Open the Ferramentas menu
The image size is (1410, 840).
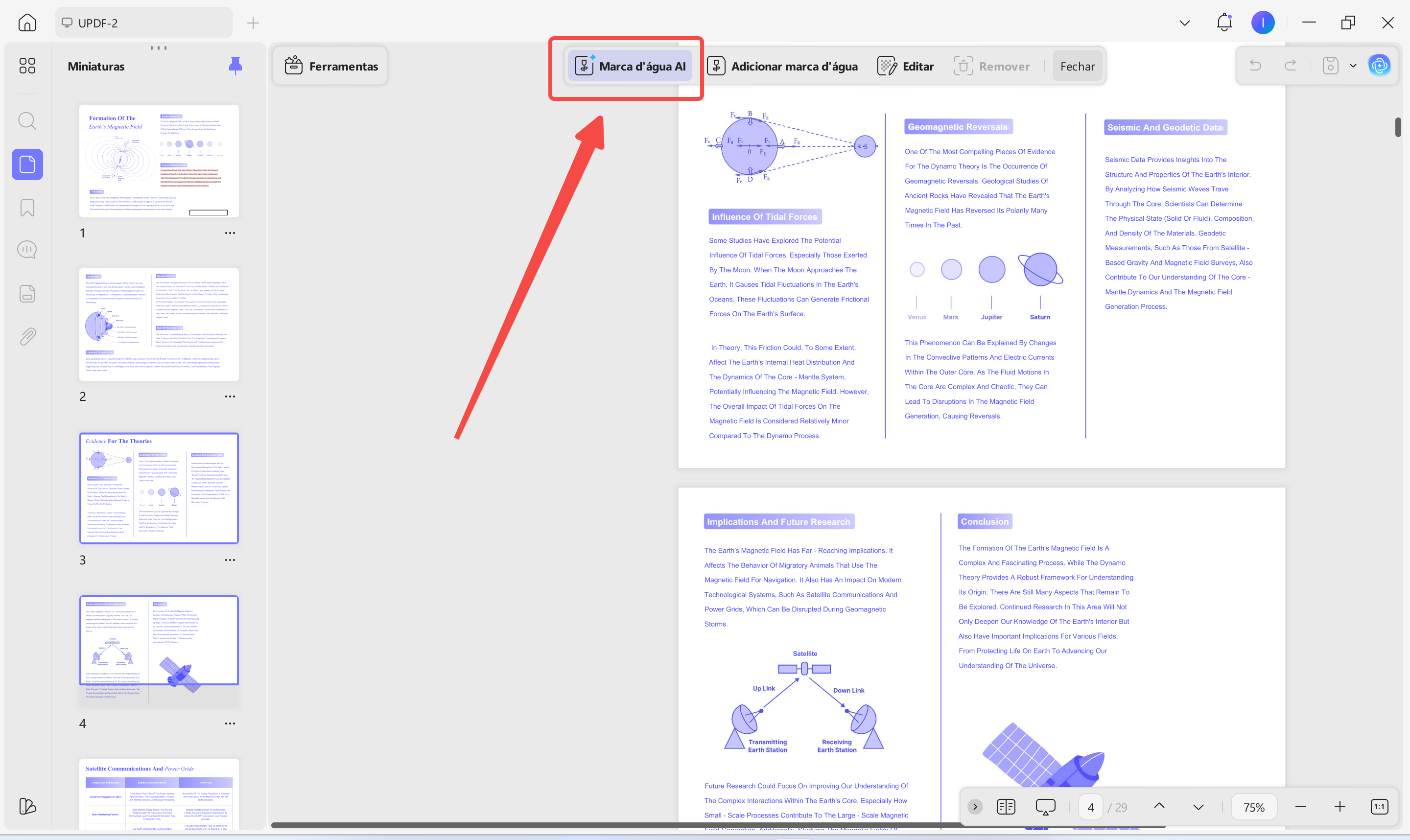click(330, 66)
